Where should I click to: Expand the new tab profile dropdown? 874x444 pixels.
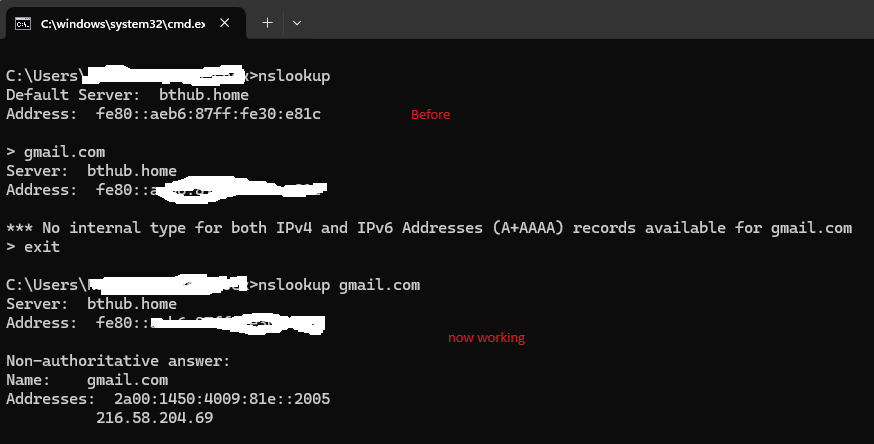pos(297,22)
